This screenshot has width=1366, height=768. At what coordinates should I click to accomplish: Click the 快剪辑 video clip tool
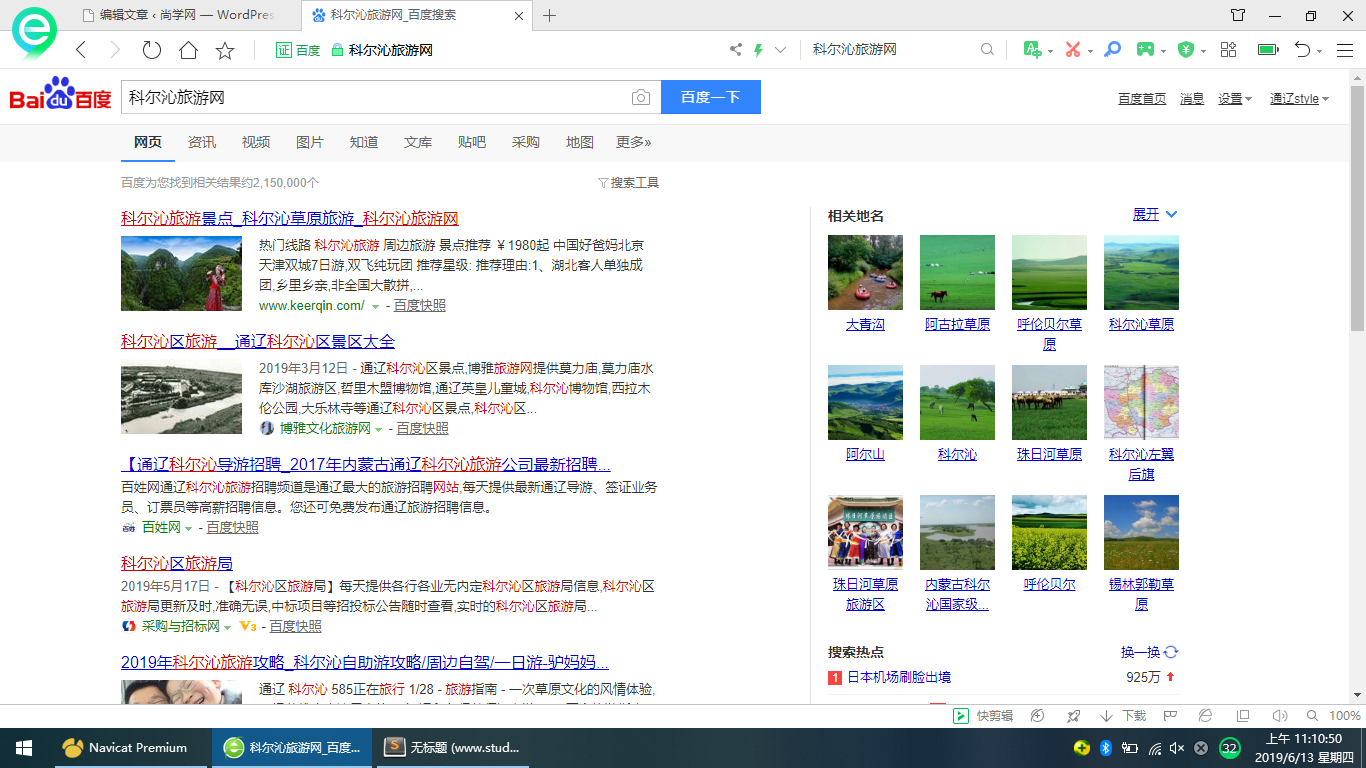pyautogui.click(x=983, y=716)
